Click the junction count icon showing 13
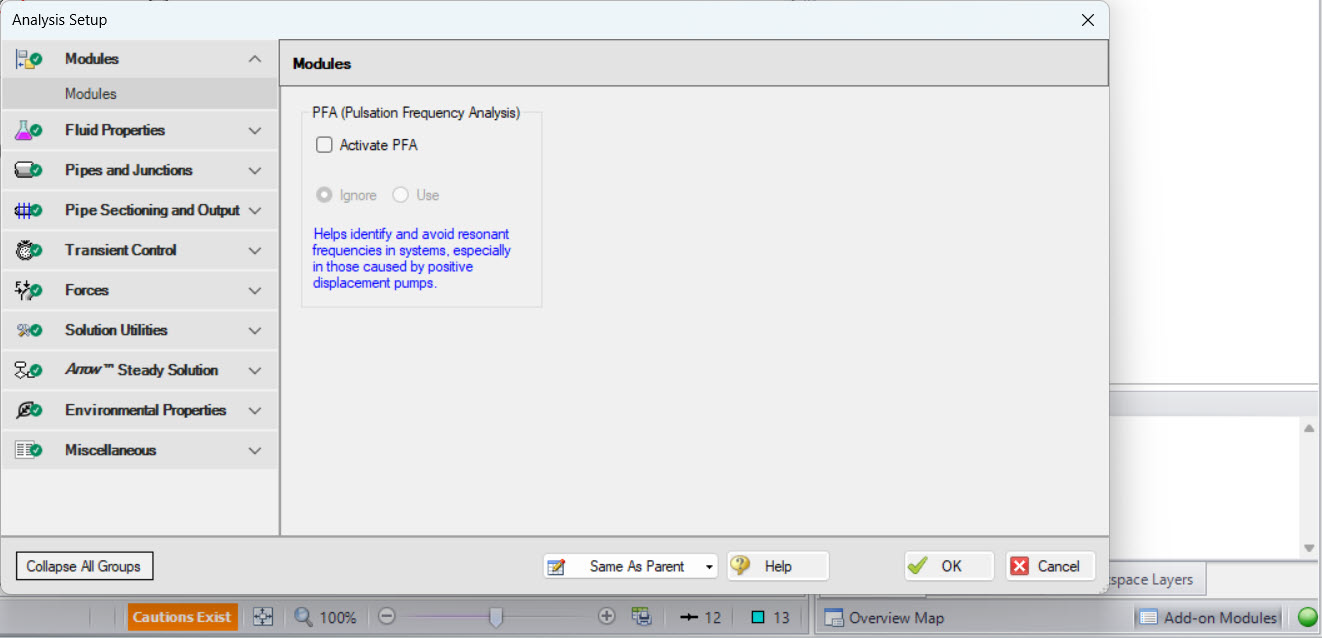The image size is (1322, 638). [757, 618]
